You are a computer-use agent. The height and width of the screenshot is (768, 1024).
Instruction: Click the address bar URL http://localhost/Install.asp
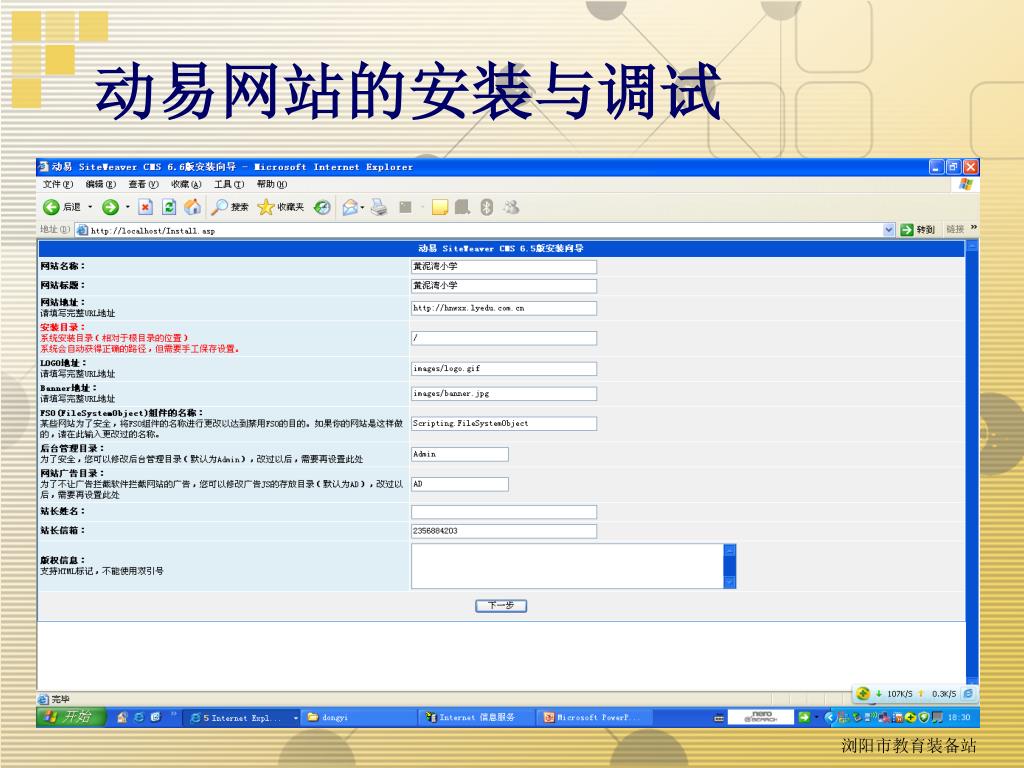153,231
